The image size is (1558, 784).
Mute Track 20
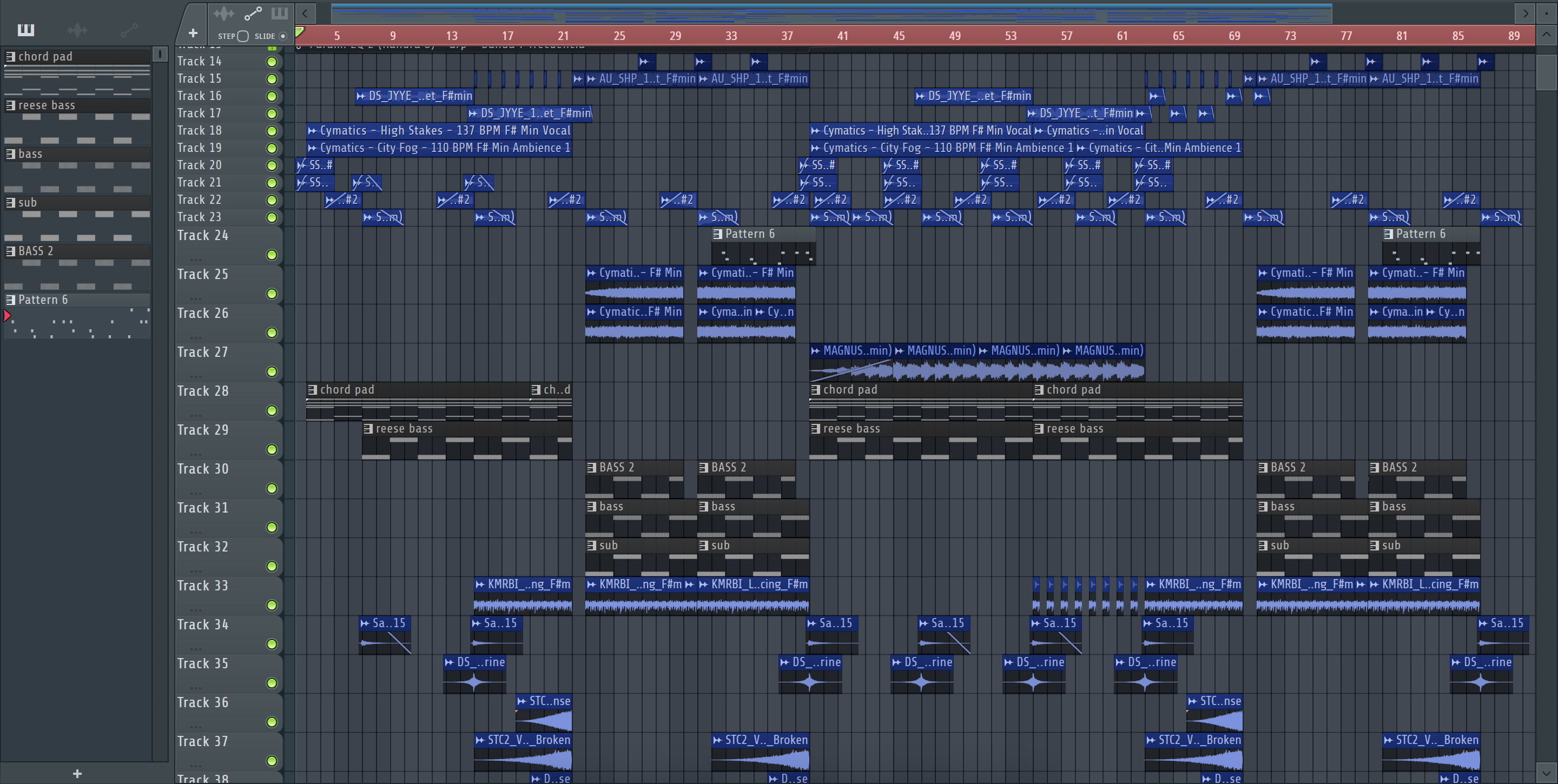272,165
